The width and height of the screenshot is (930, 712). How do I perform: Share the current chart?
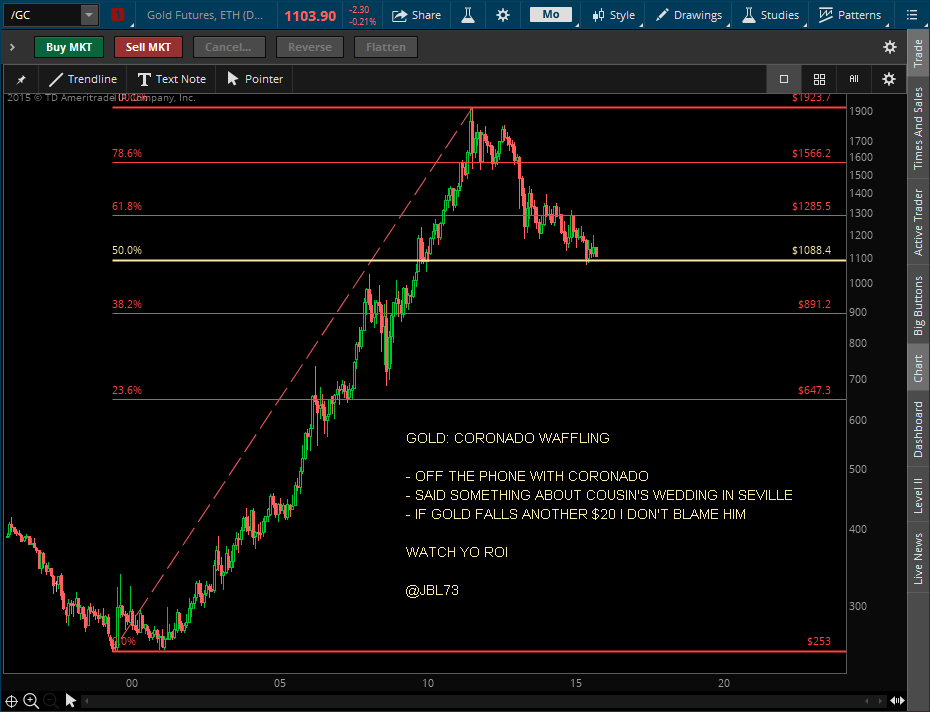click(x=416, y=15)
